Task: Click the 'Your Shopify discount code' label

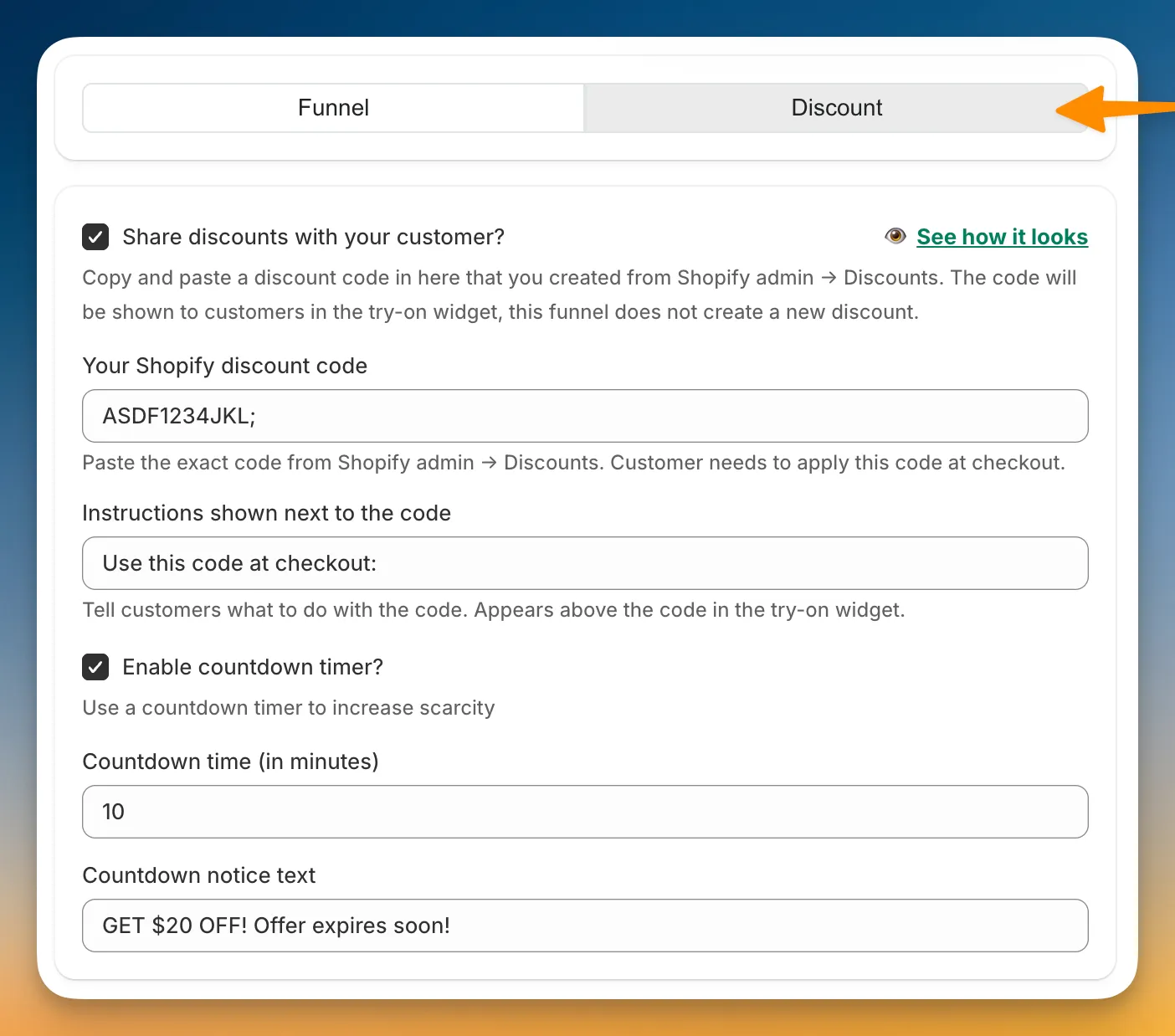Action: 224,366
